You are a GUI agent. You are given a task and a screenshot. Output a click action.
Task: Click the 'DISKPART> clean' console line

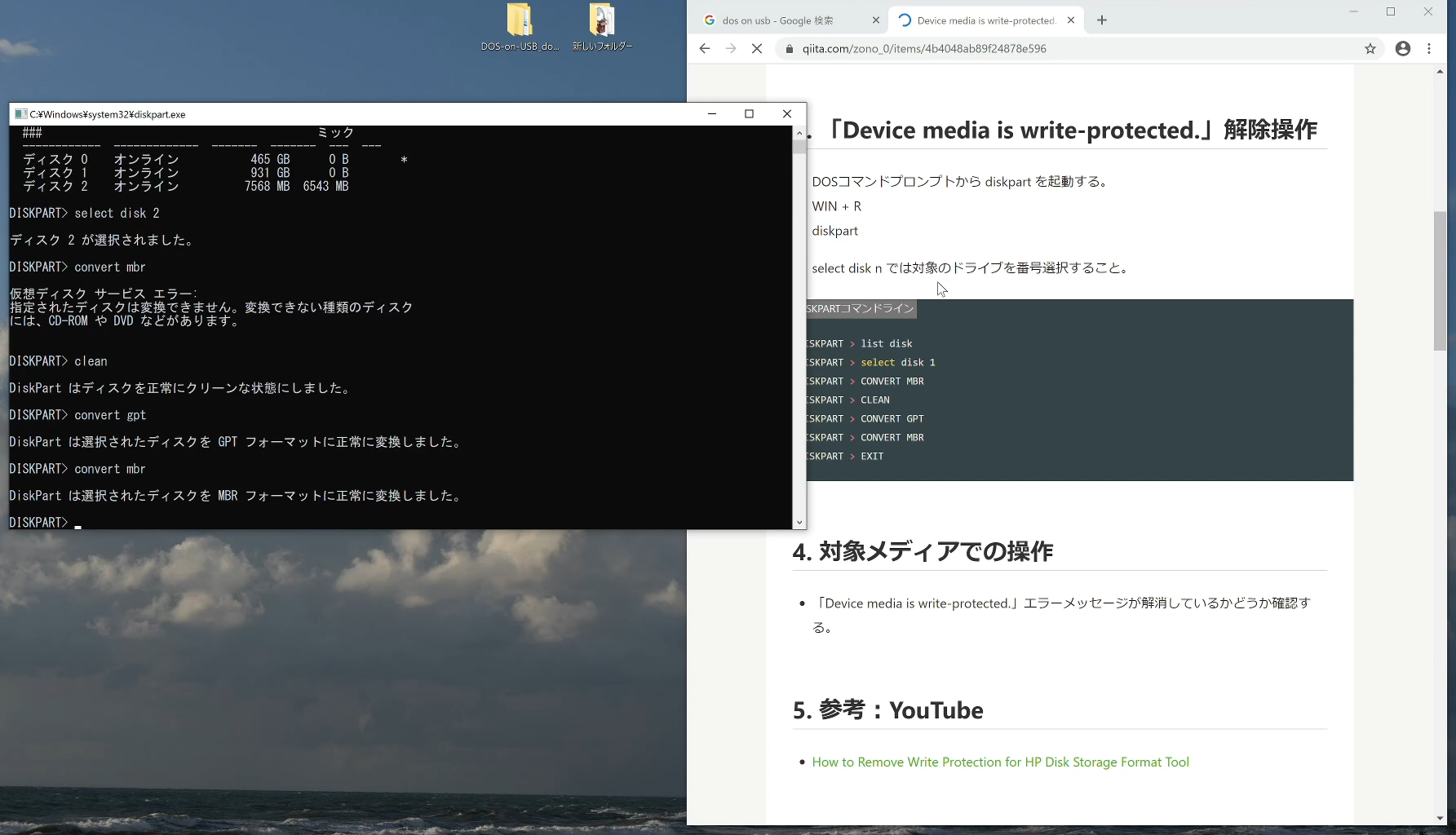[x=58, y=361]
